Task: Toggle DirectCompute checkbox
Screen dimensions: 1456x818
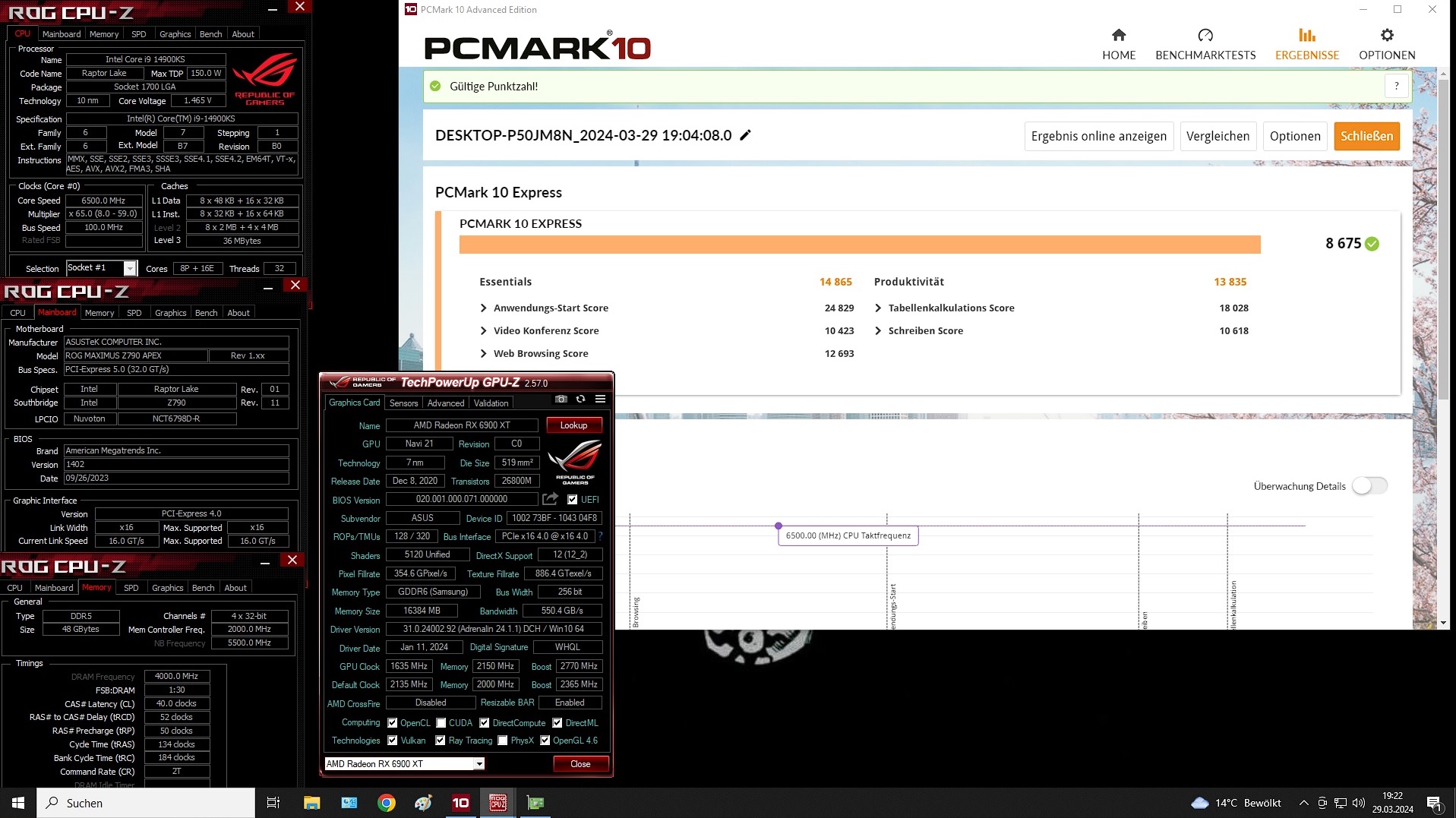Action: click(x=485, y=723)
